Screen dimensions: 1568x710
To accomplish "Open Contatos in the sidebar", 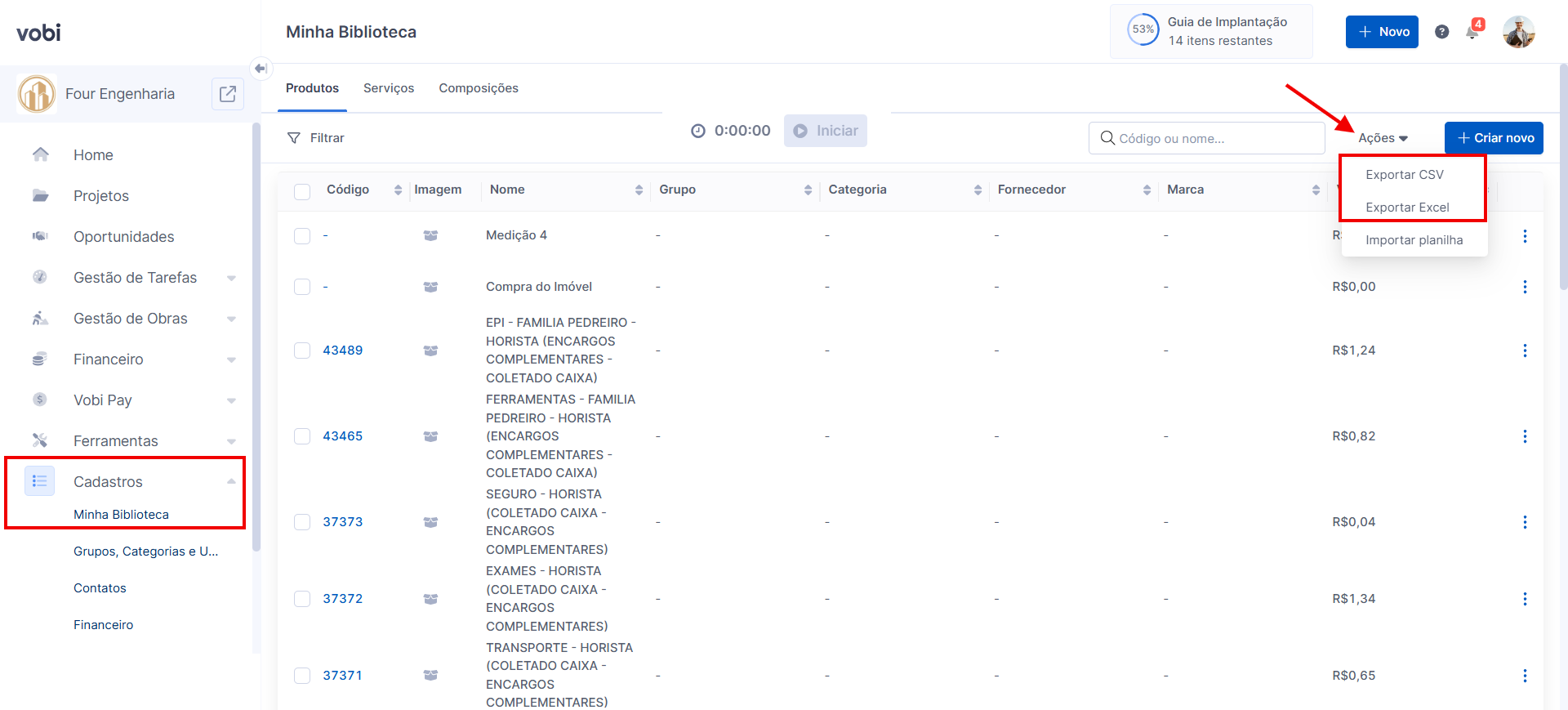I will click(100, 588).
